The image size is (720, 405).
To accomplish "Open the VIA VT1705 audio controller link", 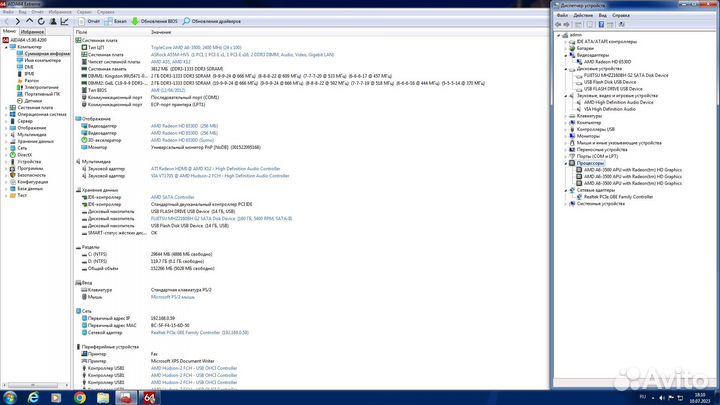I will coord(220,176).
